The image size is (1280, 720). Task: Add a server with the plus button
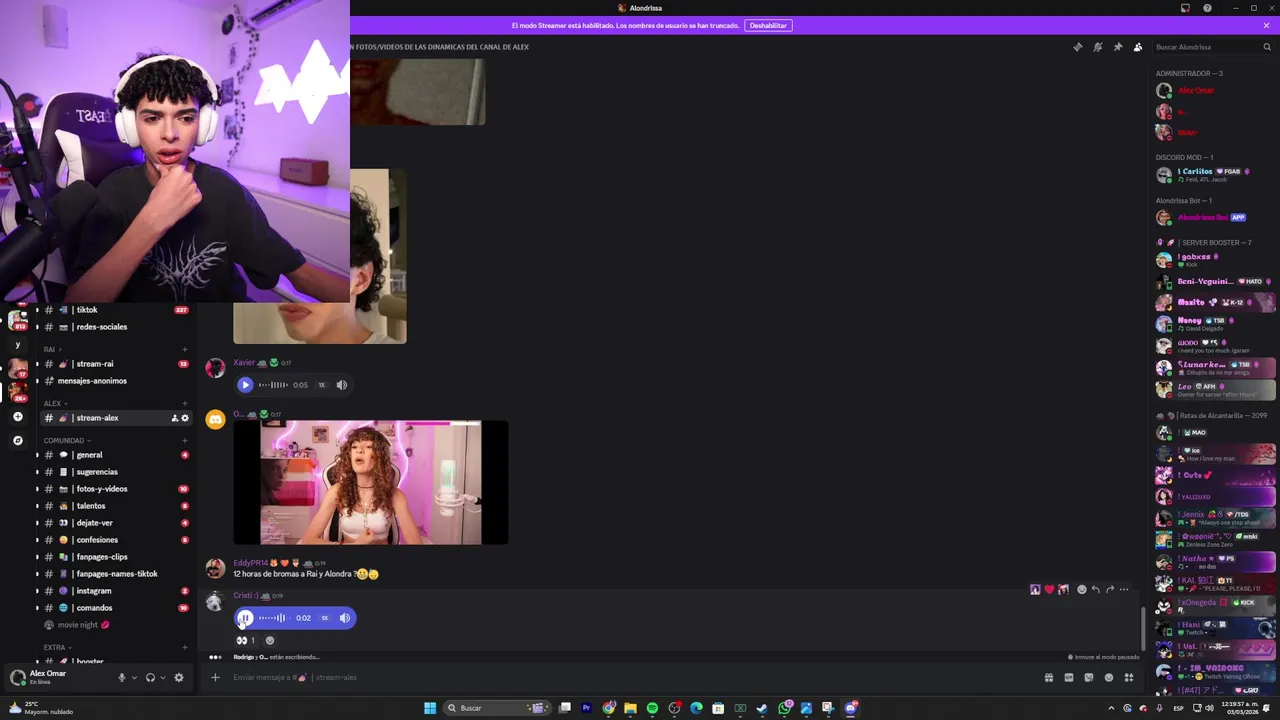[17, 416]
